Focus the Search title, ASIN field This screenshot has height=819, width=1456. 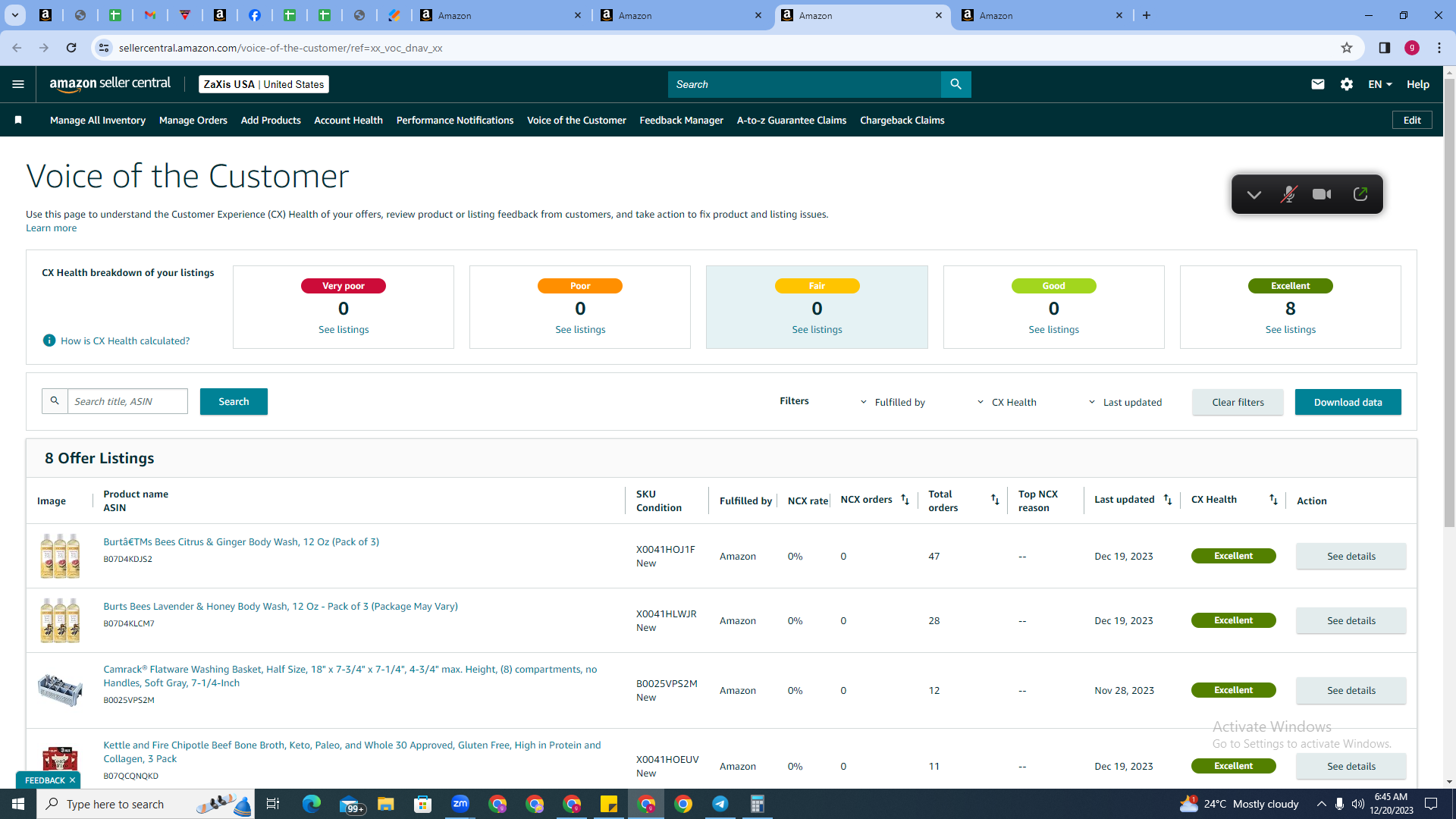[x=127, y=401]
